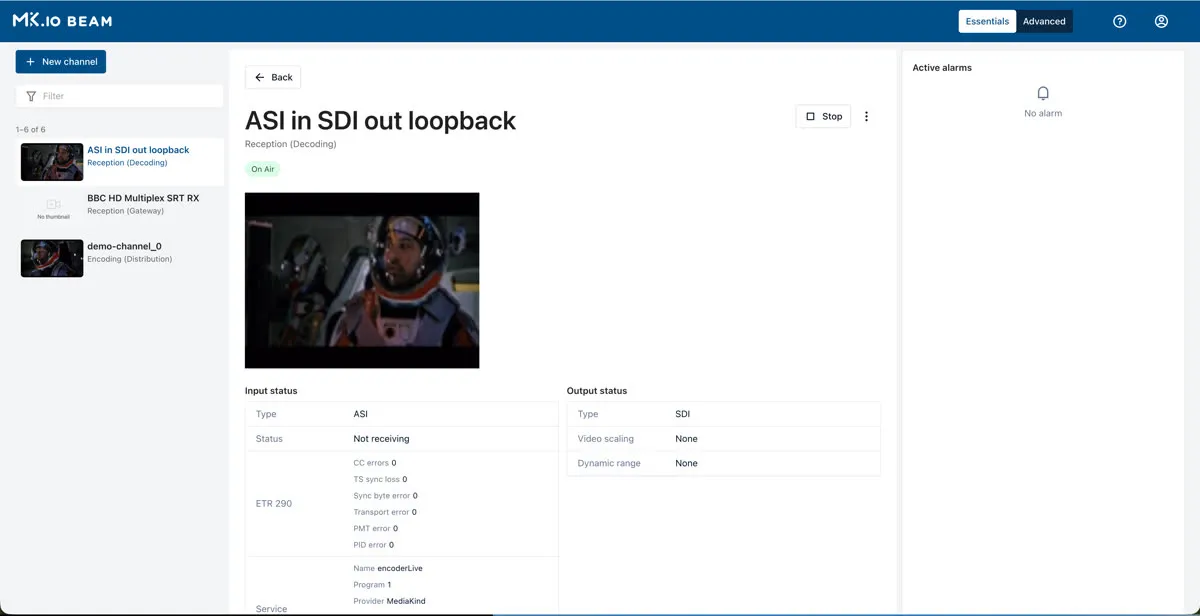The height and width of the screenshot is (616, 1200).
Task: Click the MK.IO BEAM logo
Action: pyautogui.click(x=62, y=20)
